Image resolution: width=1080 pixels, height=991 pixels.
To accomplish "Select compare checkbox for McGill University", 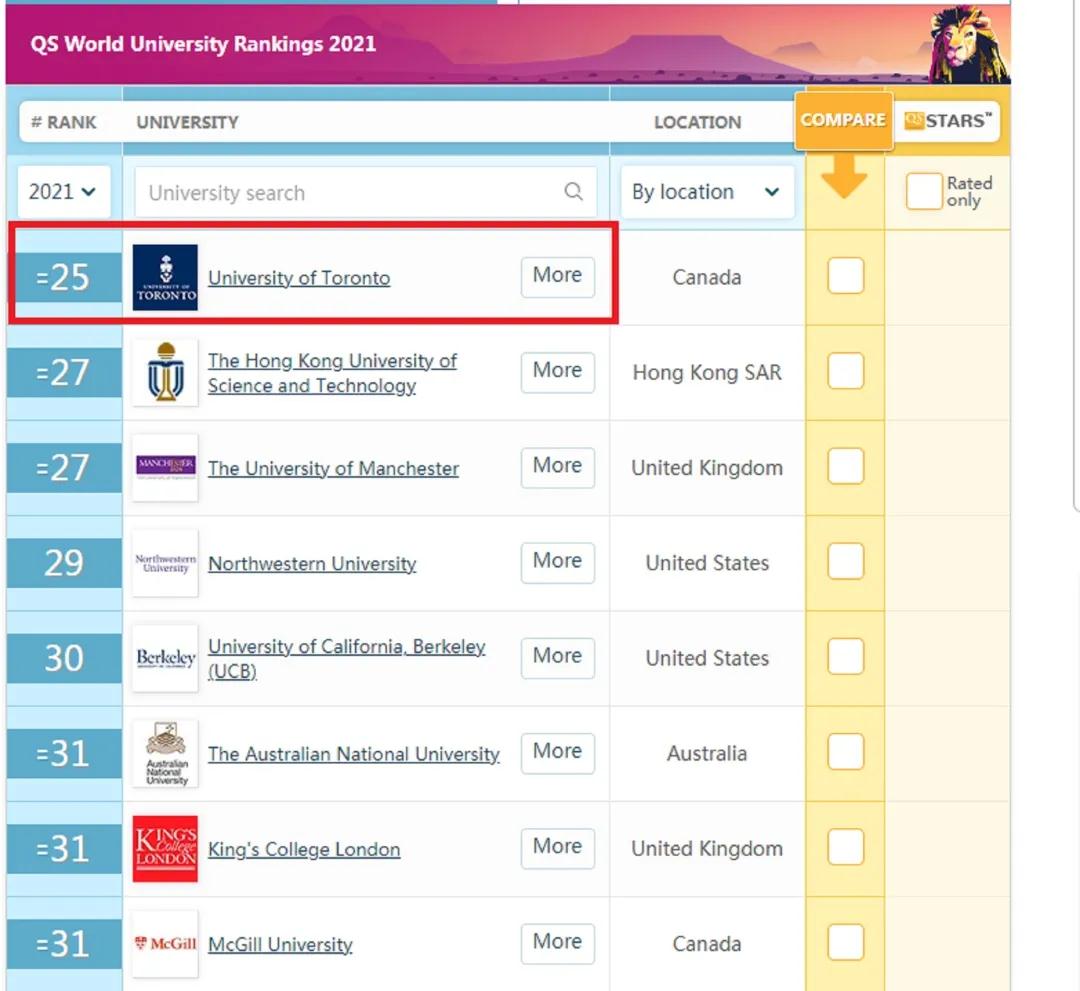I will click(x=845, y=943).
